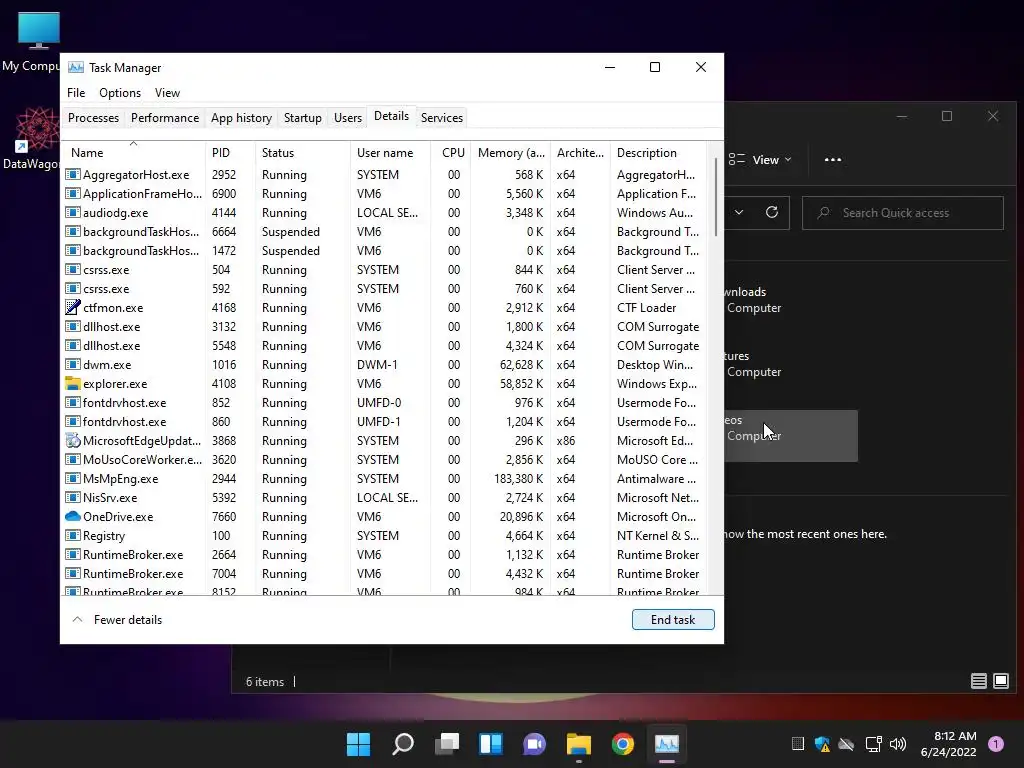Viewport: 1024px width, 768px height.
Task: Click the Windows Security tray icon
Action: [x=822, y=744]
